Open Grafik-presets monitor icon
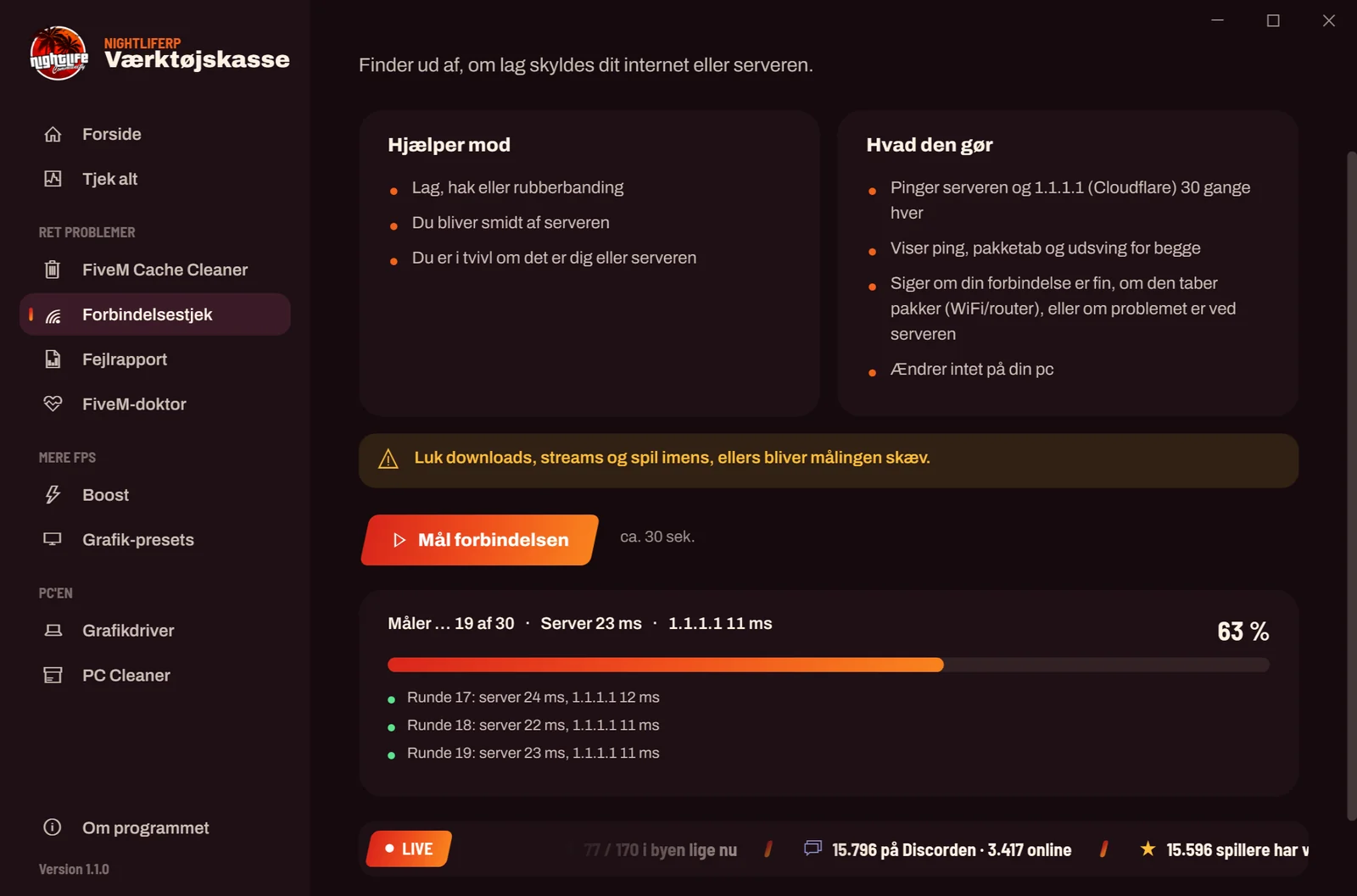 point(53,540)
